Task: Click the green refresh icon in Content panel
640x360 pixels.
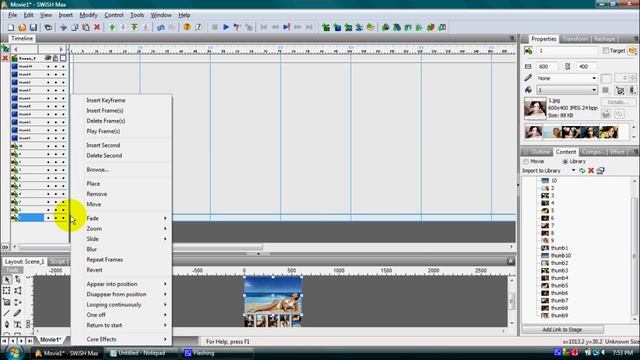Action: [582, 171]
